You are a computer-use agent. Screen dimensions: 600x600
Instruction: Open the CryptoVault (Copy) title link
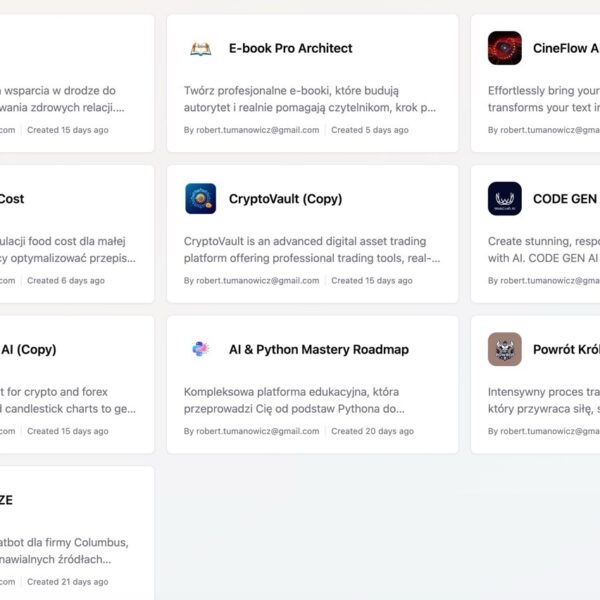pos(285,199)
